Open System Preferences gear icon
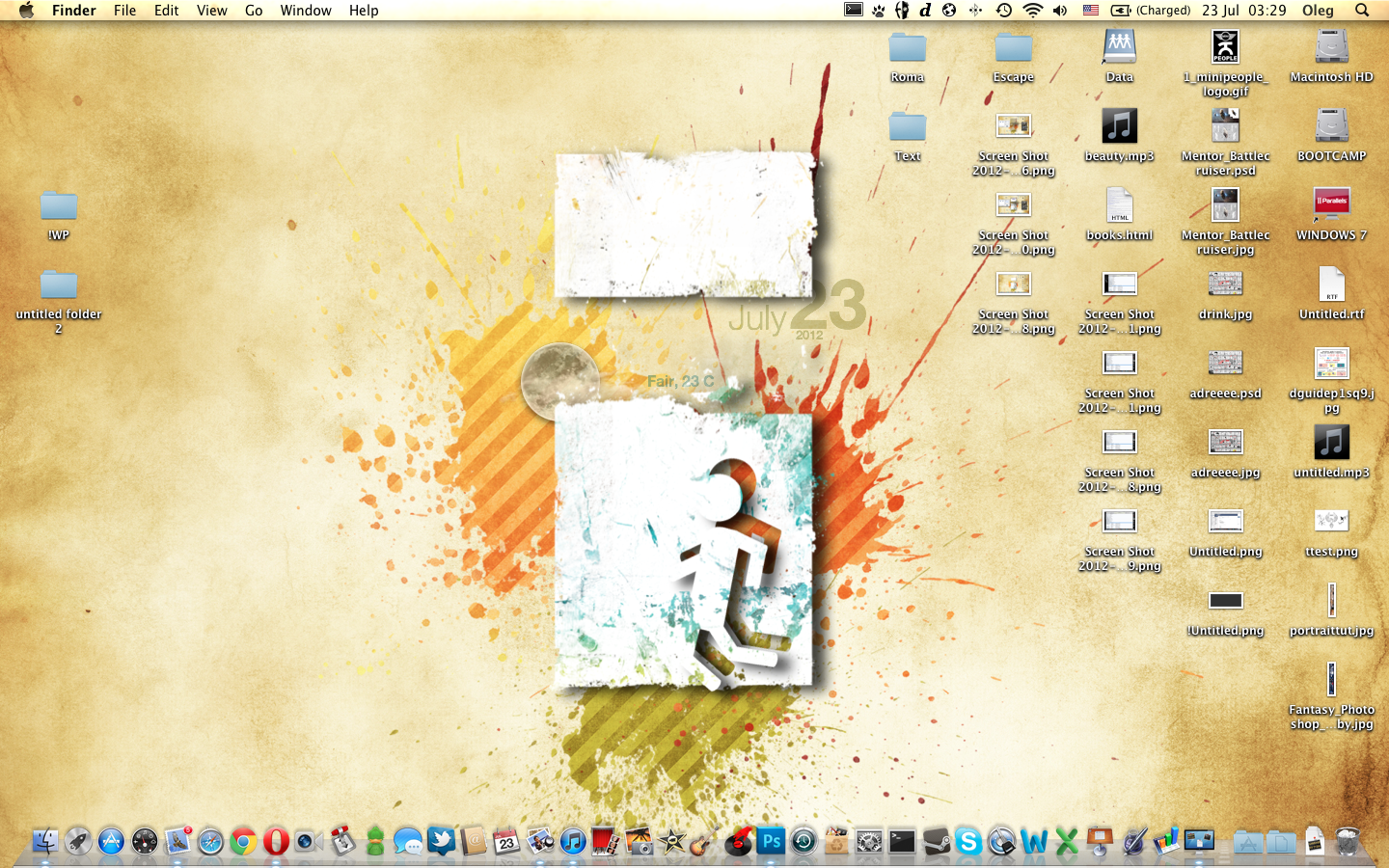 tap(869, 841)
